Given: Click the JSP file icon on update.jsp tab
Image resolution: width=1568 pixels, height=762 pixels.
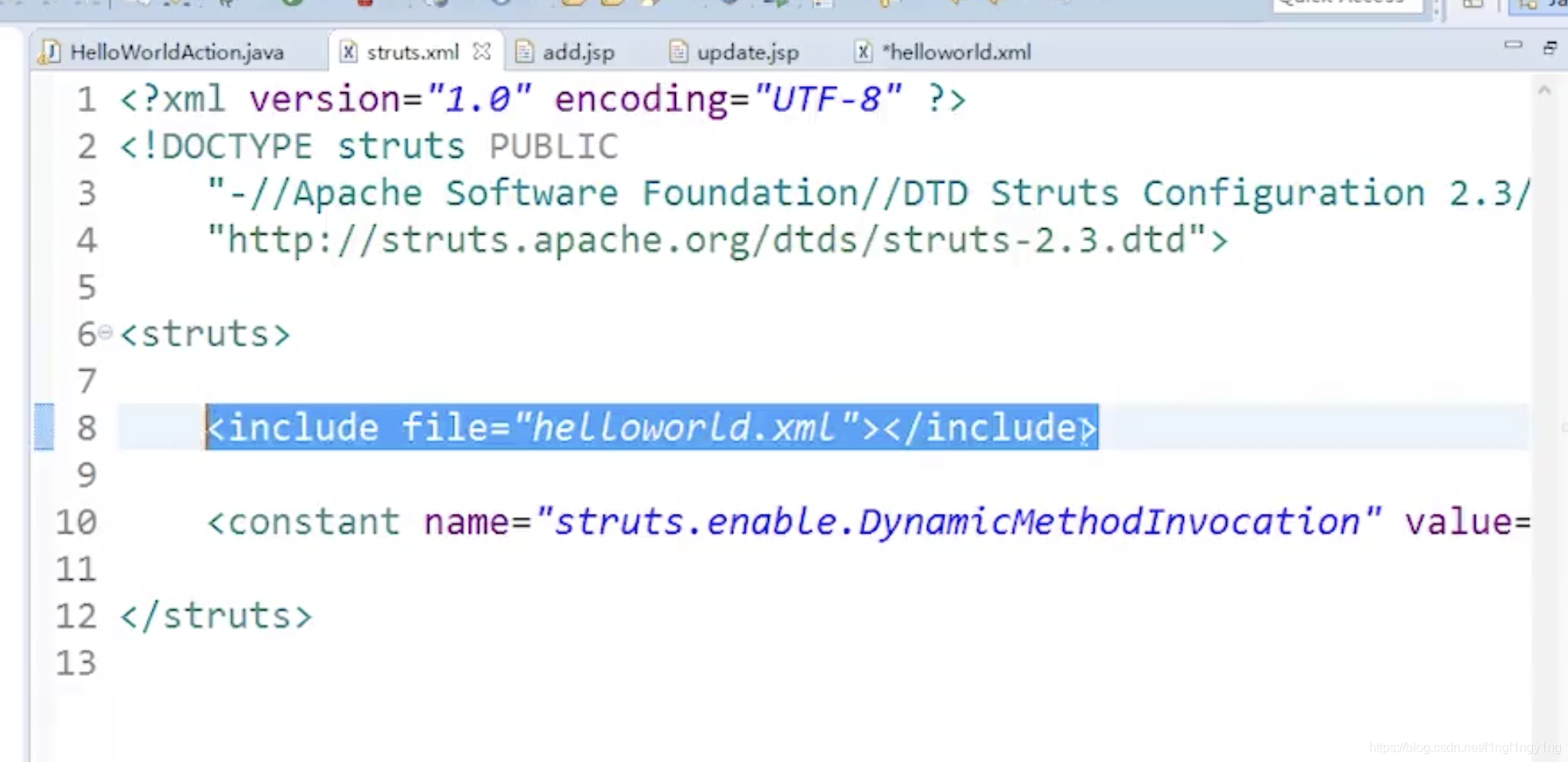Looking at the screenshot, I should pyautogui.click(x=678, y=52).
